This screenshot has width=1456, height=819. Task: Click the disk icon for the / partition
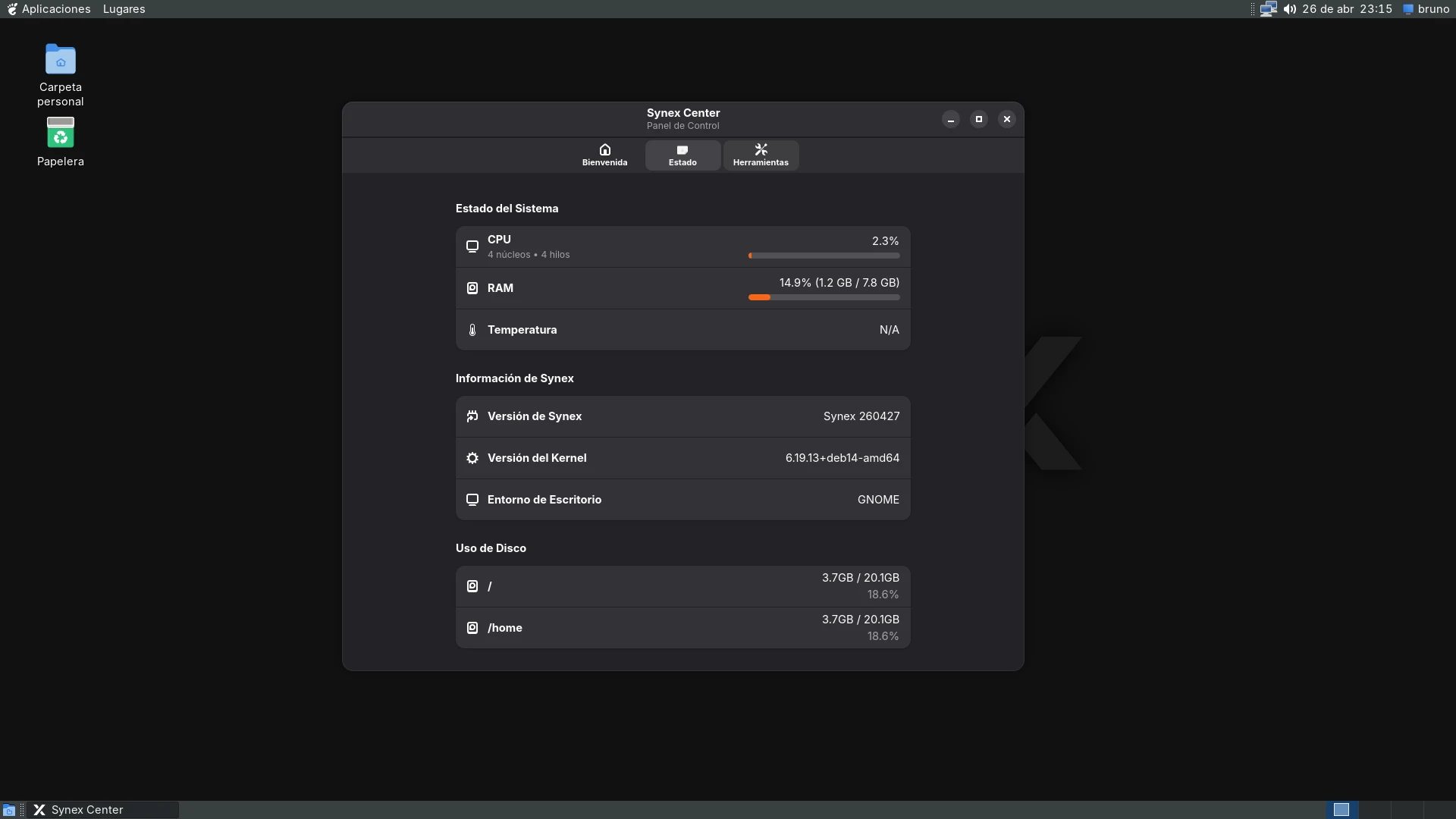click(472, 585)
